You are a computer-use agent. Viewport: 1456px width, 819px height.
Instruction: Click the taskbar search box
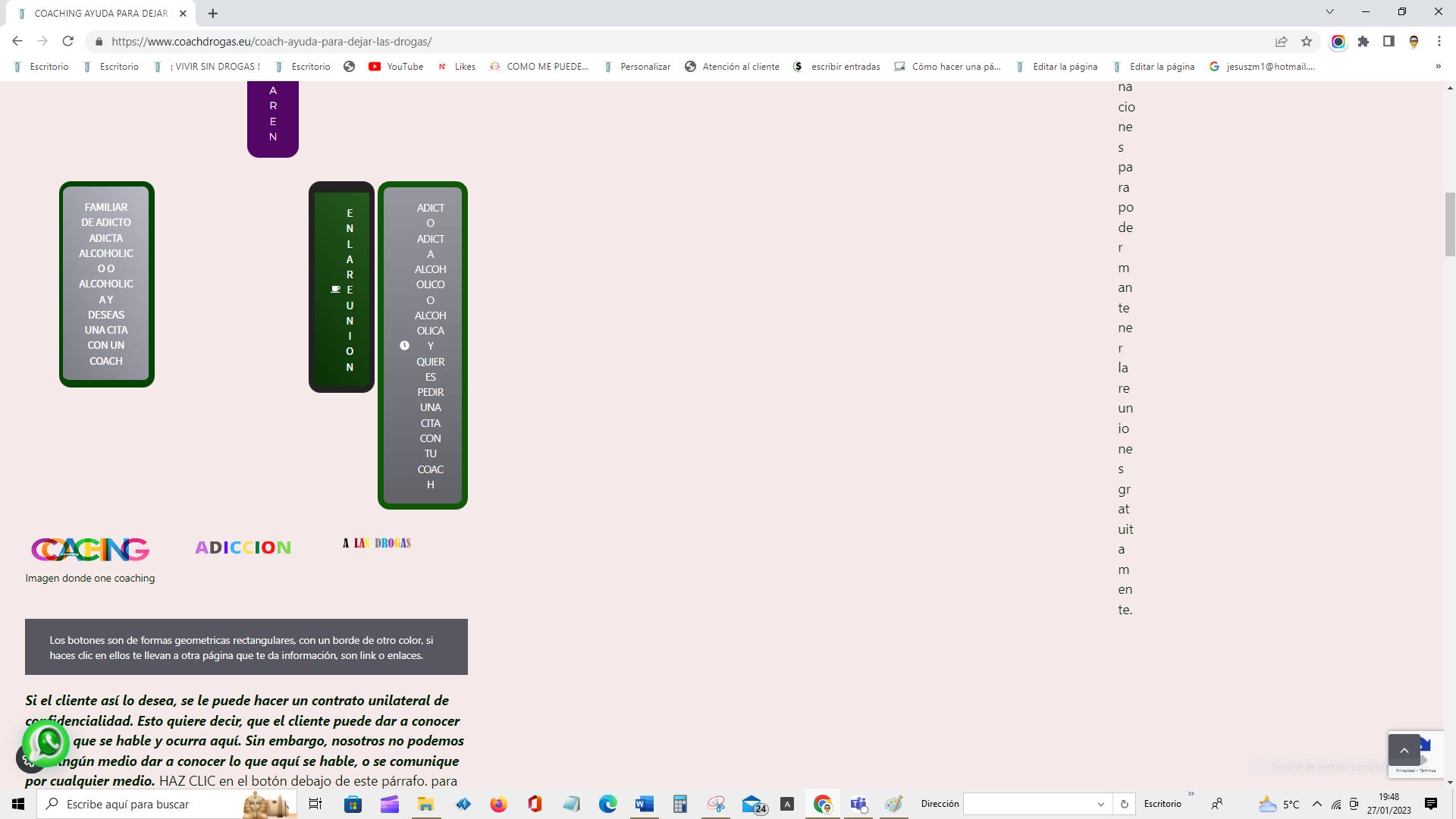(x=168, y=804)
